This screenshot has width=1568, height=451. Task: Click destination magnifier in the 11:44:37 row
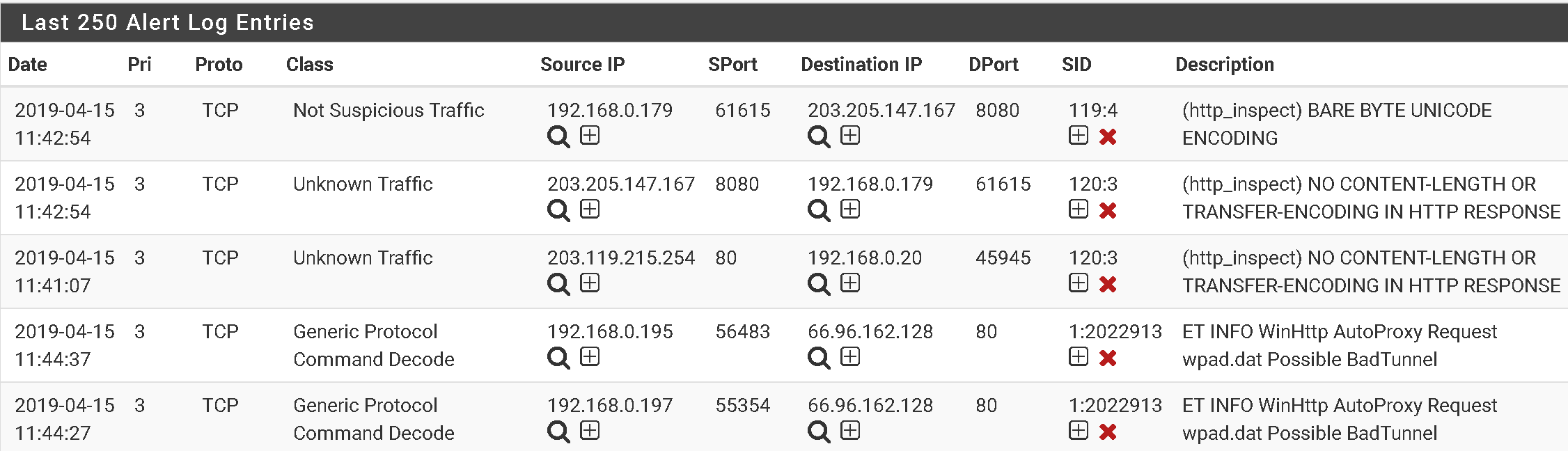pos(819,358)
